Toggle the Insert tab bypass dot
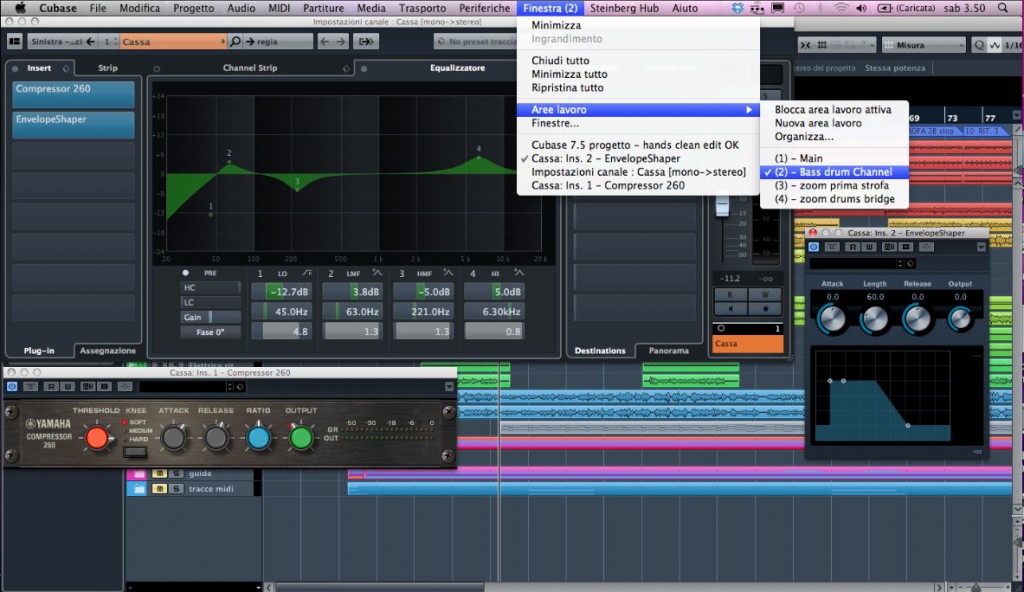This screenshot has height=592, width=1024. click(15, 68)
